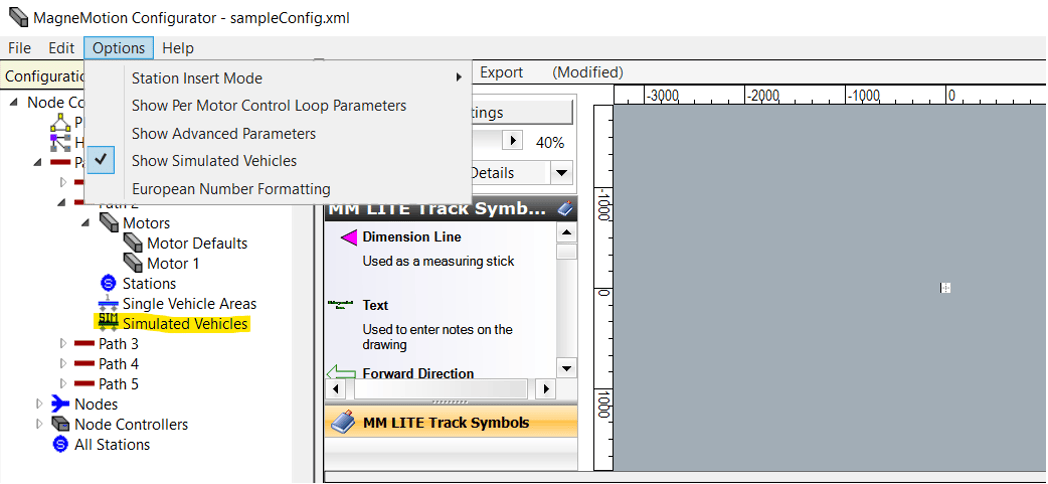
Task: Select Path 3 in the tree
Action: (x=118, y=344)
